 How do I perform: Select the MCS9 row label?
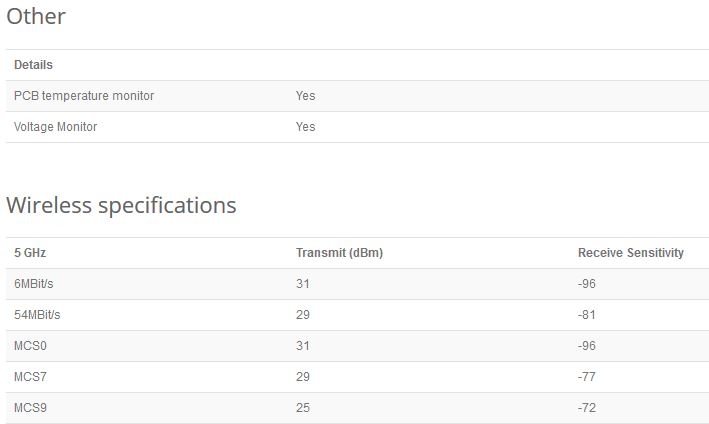tap(30, 408)
